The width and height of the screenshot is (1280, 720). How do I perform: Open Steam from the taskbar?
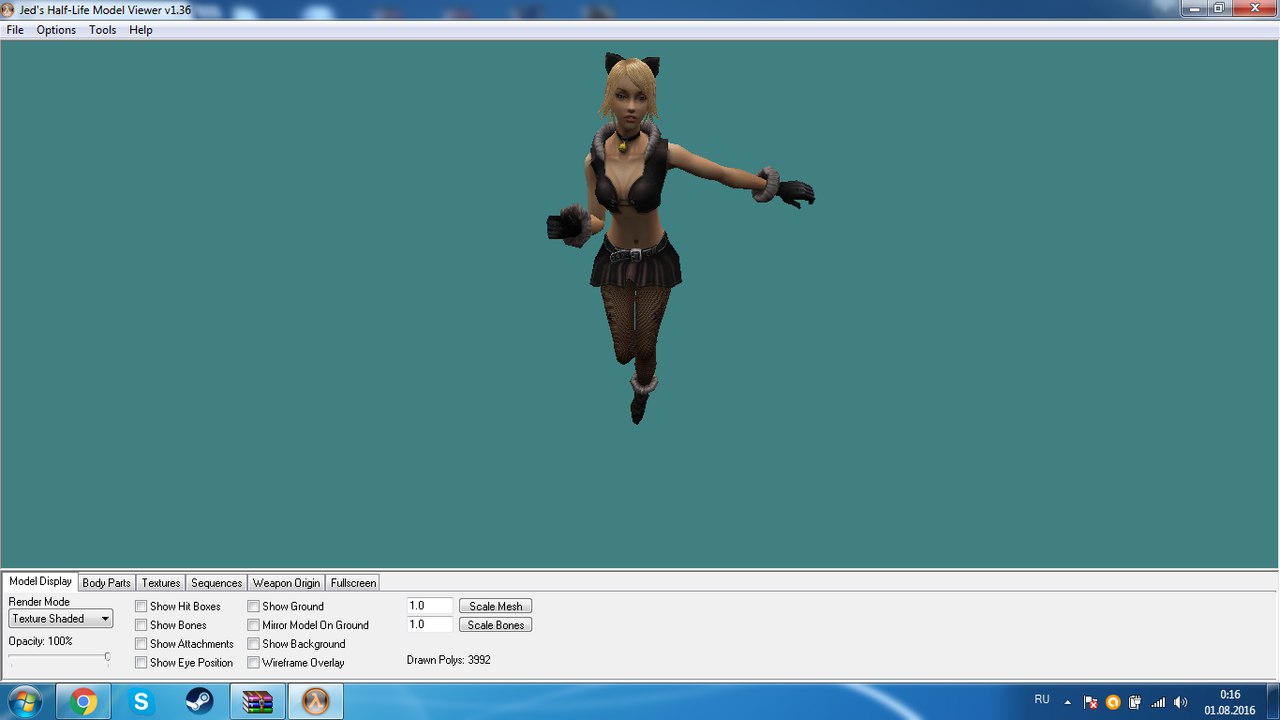[x=199, y=701]
